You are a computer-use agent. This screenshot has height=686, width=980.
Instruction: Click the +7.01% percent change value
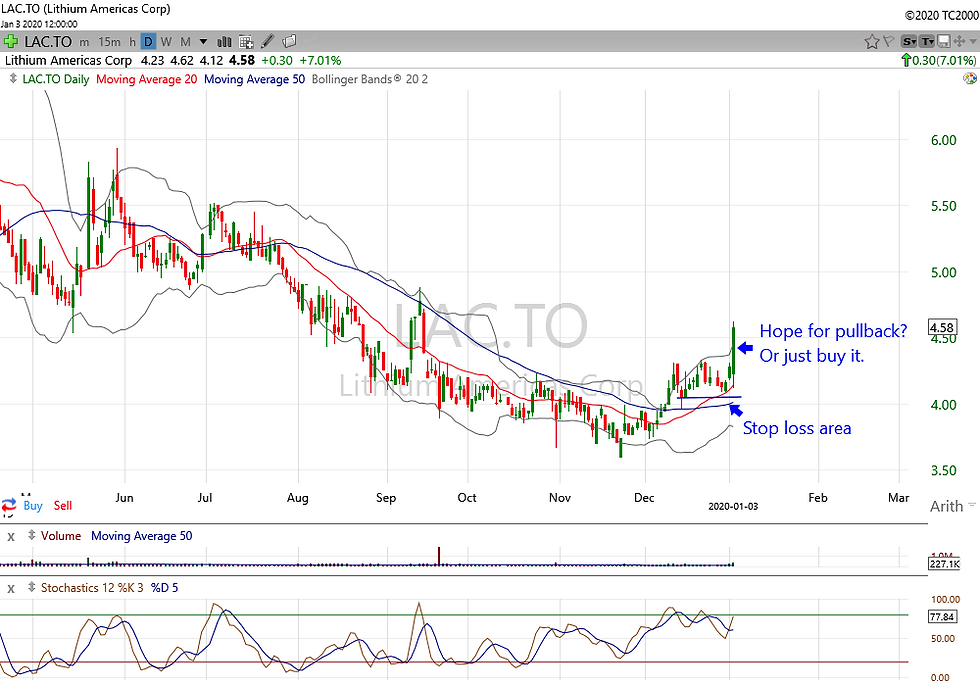320,61
